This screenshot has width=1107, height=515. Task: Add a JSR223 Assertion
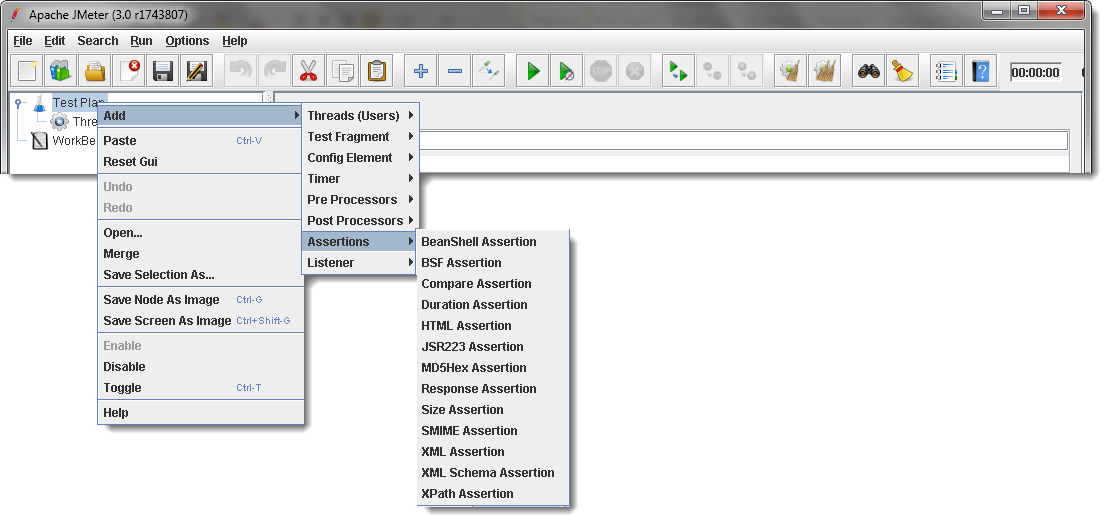tap(493, 347)
